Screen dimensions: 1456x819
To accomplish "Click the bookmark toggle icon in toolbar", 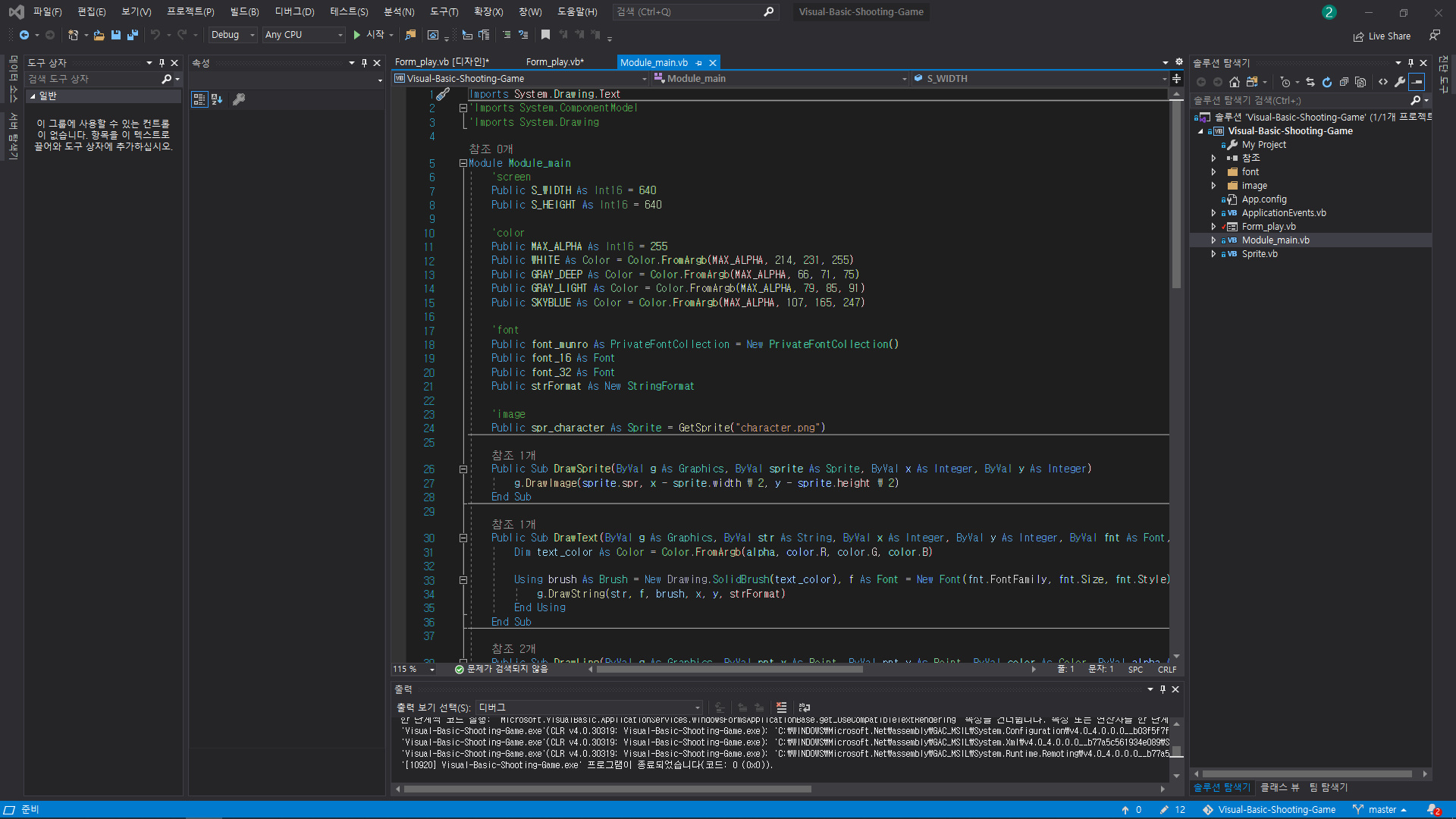I will pyautogui.click(x=545, y=35).
